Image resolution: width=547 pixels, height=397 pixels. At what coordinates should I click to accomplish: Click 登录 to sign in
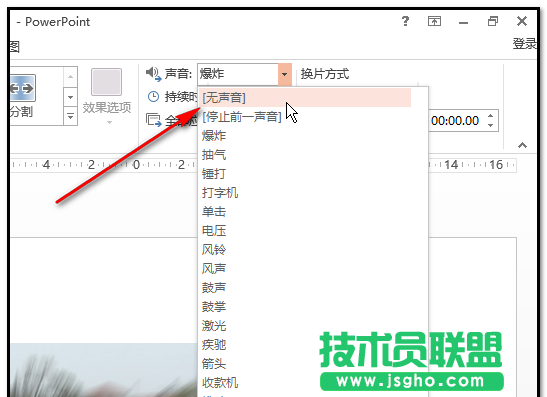[524, 44]
